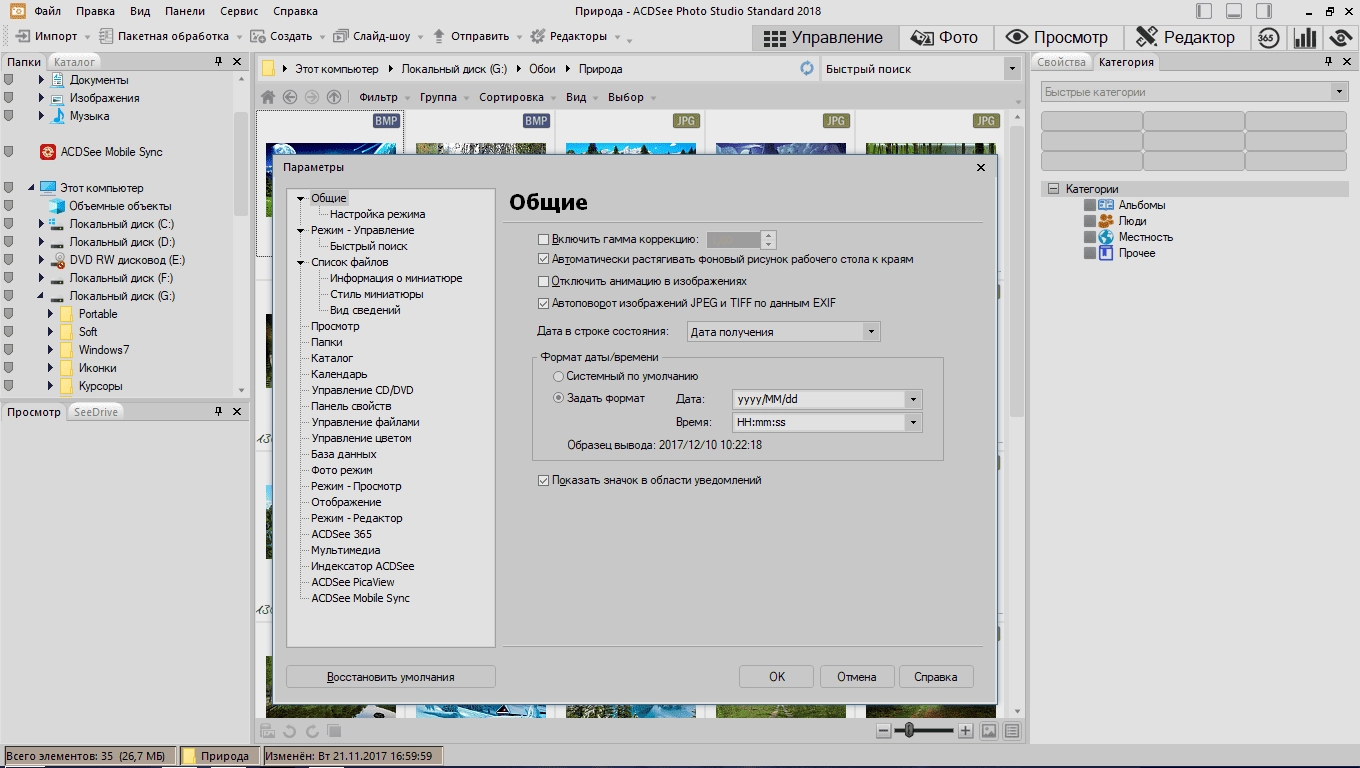Go up one folder with up arrow icon
The width and height of the screenshot is (1360, 768).
pos(334,97)
